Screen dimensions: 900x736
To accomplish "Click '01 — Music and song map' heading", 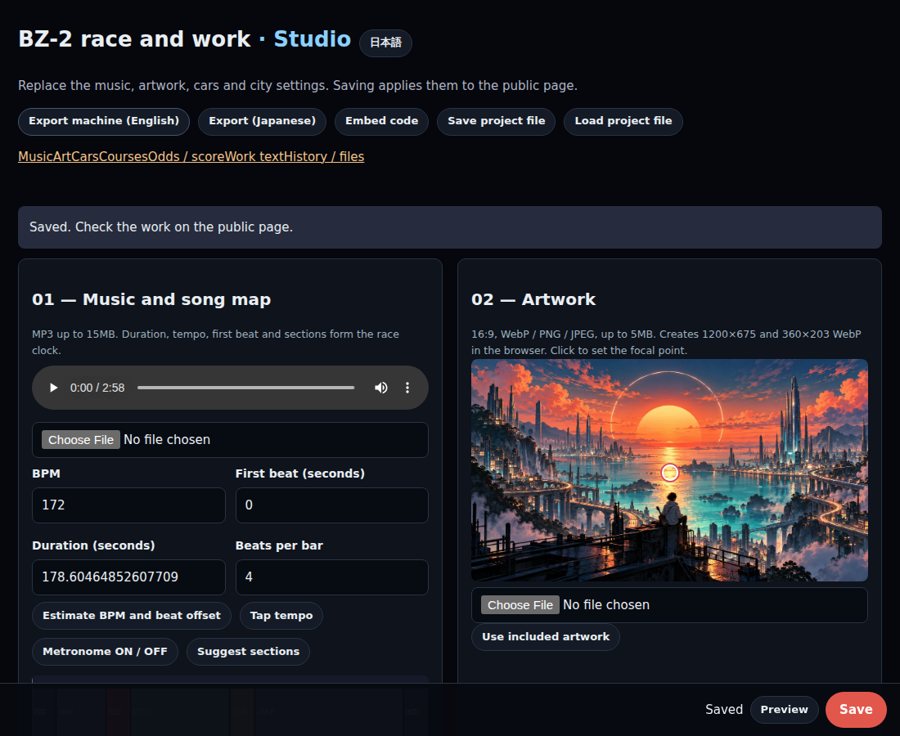I will tap(152, 300).
